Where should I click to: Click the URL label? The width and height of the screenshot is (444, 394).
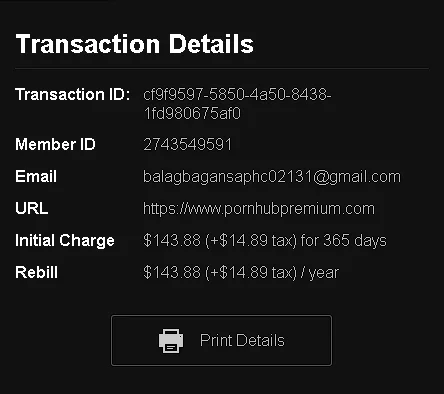click(32, 208)
